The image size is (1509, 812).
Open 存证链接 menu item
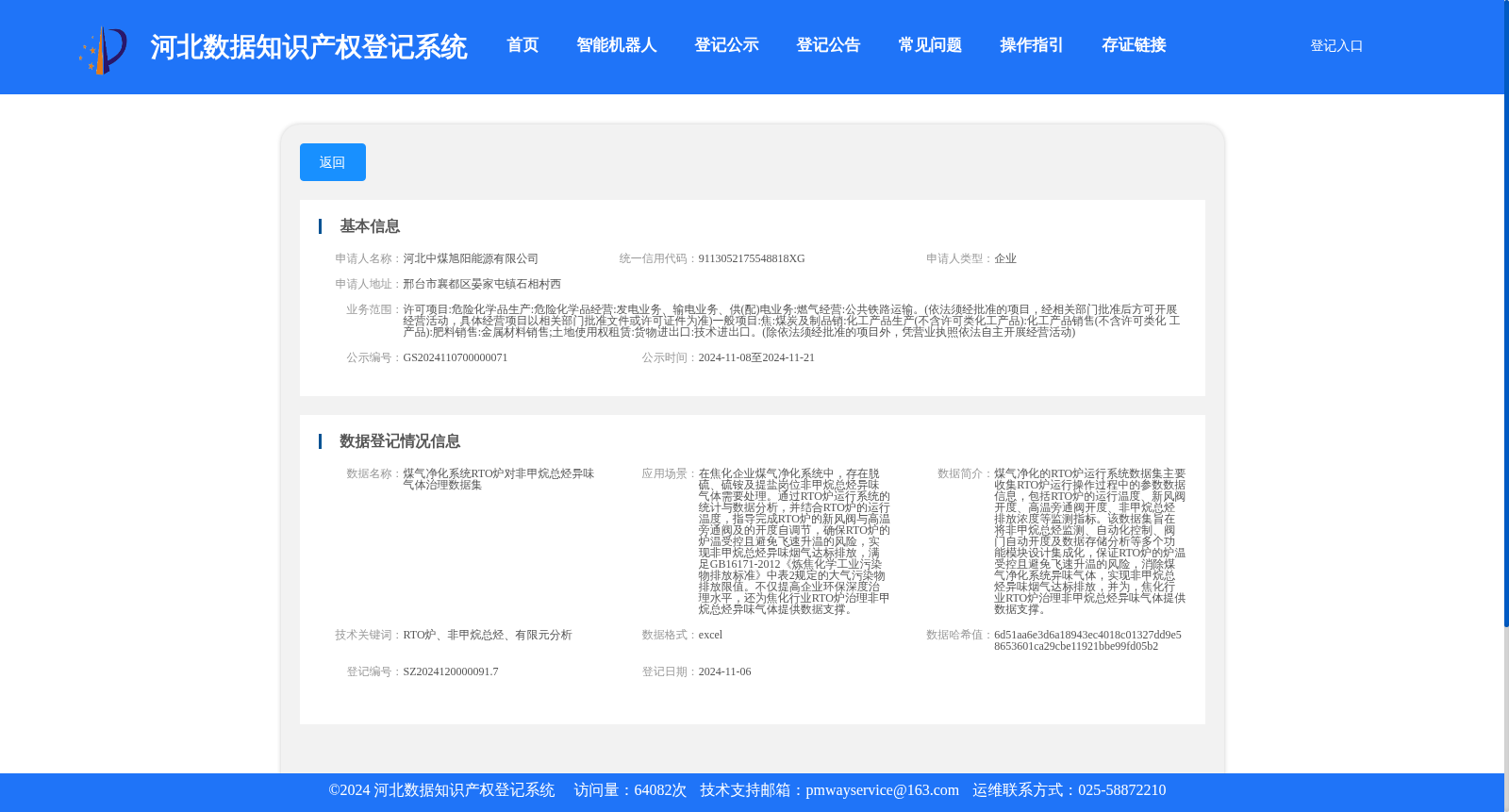pyautogui.click(x=1134, y=45)
